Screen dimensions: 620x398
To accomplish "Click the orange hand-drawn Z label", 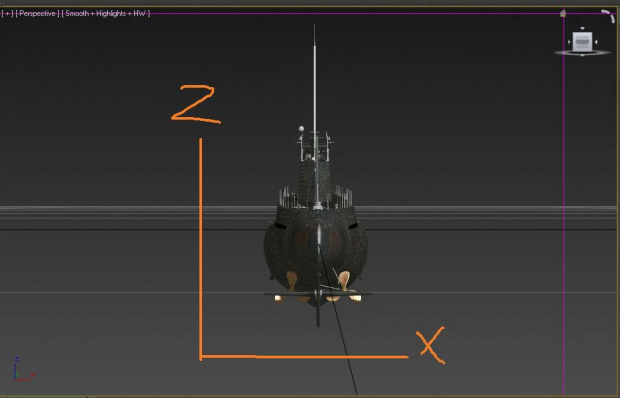I will tap(196, 103).
